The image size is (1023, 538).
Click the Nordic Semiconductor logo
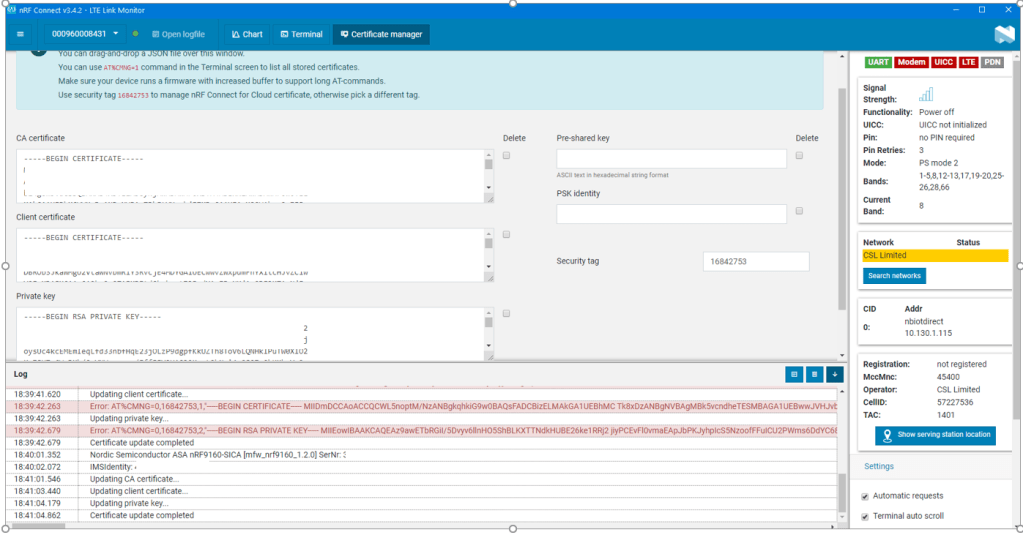pyautogui.click(x=1003, y=34)
